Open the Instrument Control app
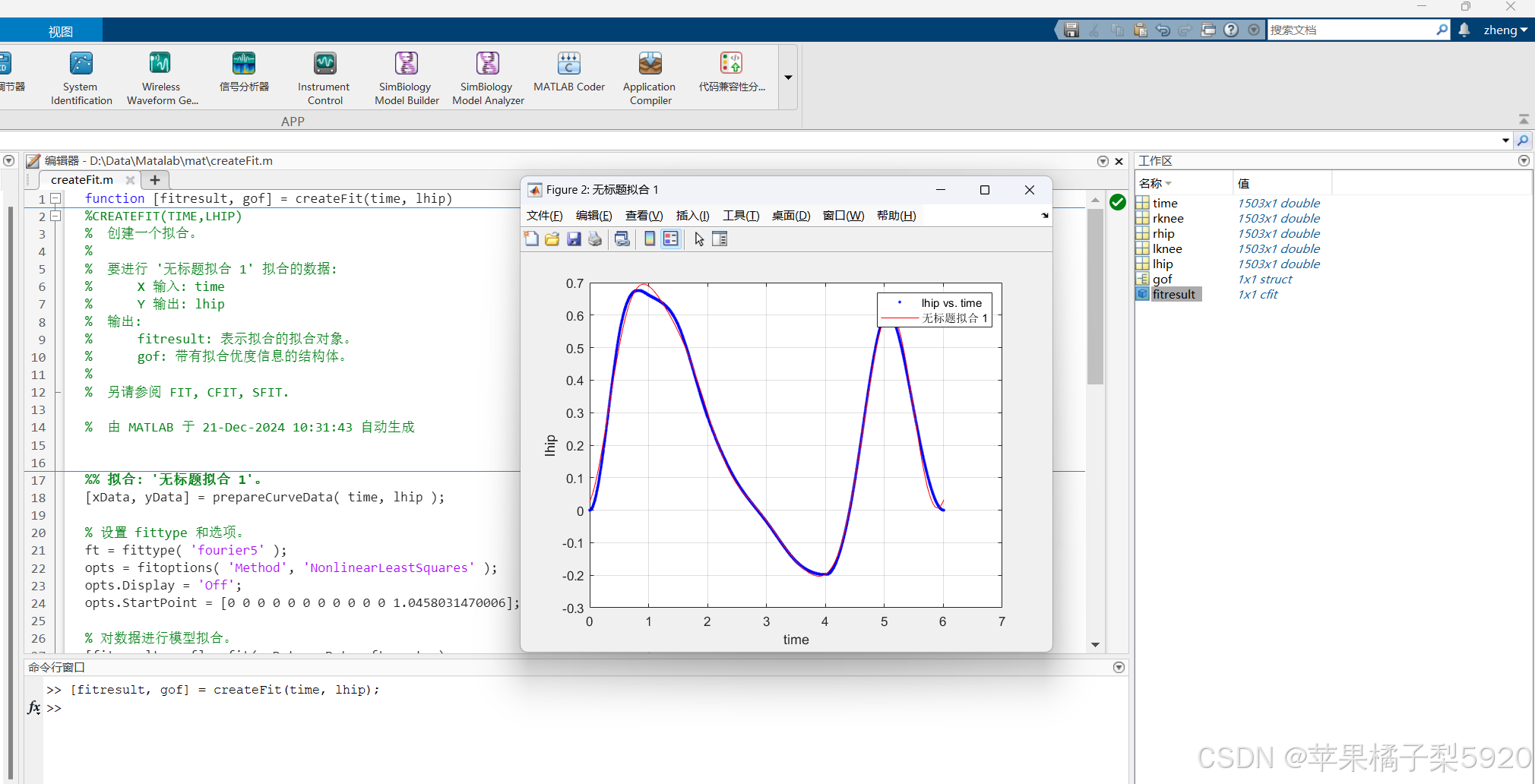The height and width of the screenshot is (784, 1535). (324, 78)
